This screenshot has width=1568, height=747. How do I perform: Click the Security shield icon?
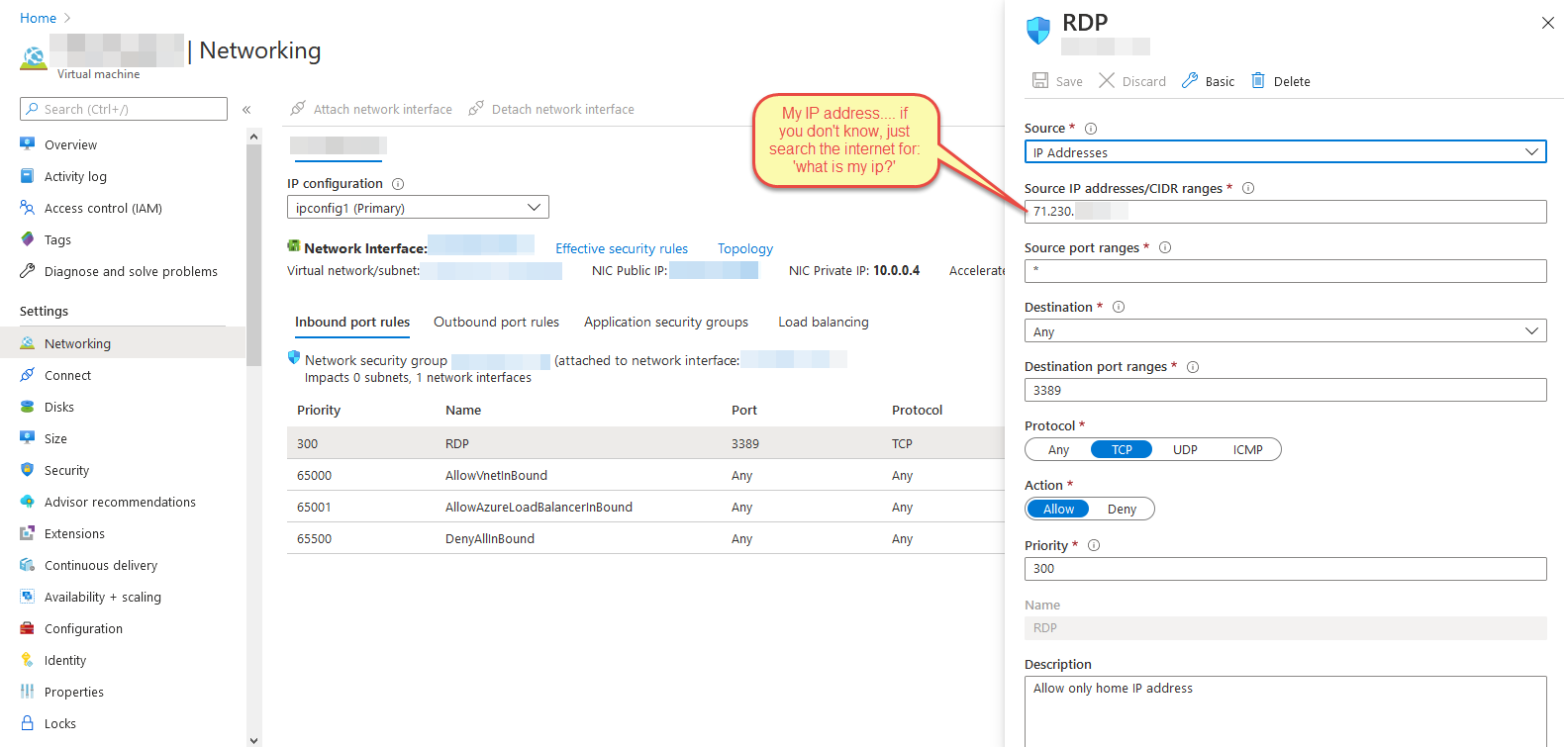28,470
